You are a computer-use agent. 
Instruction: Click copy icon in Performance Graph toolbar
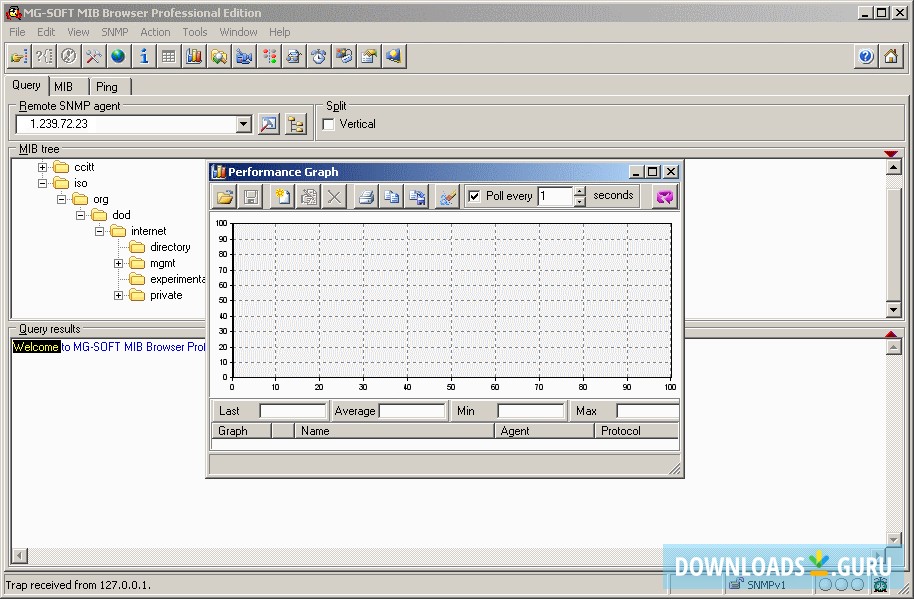392,196
